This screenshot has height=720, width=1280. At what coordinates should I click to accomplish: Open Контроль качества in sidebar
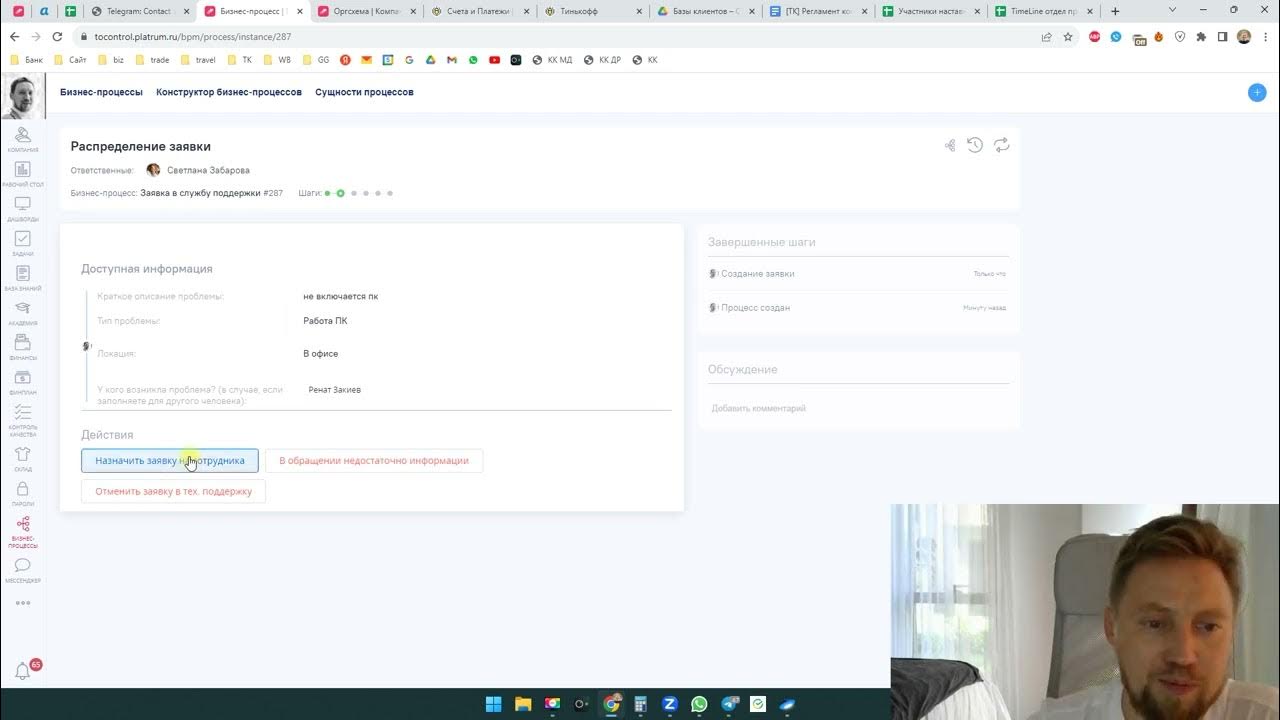pyautogui.click(x=23, y=420)
